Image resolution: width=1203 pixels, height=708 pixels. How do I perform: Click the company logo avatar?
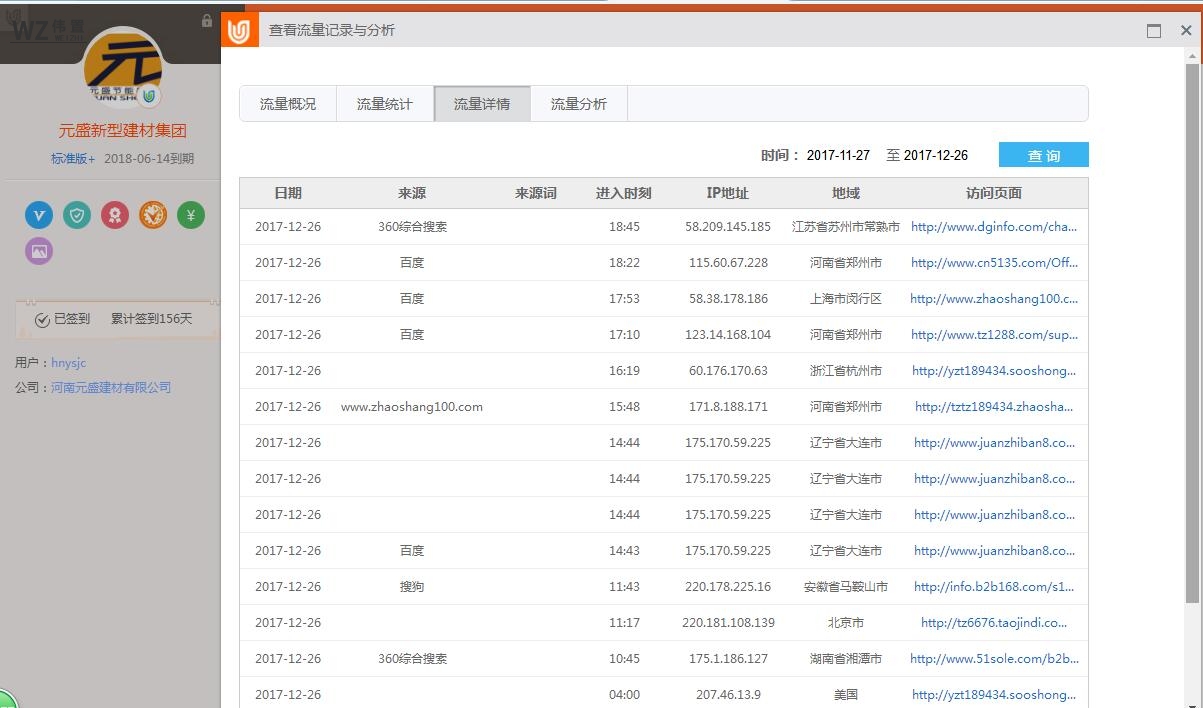click(123, 70)
